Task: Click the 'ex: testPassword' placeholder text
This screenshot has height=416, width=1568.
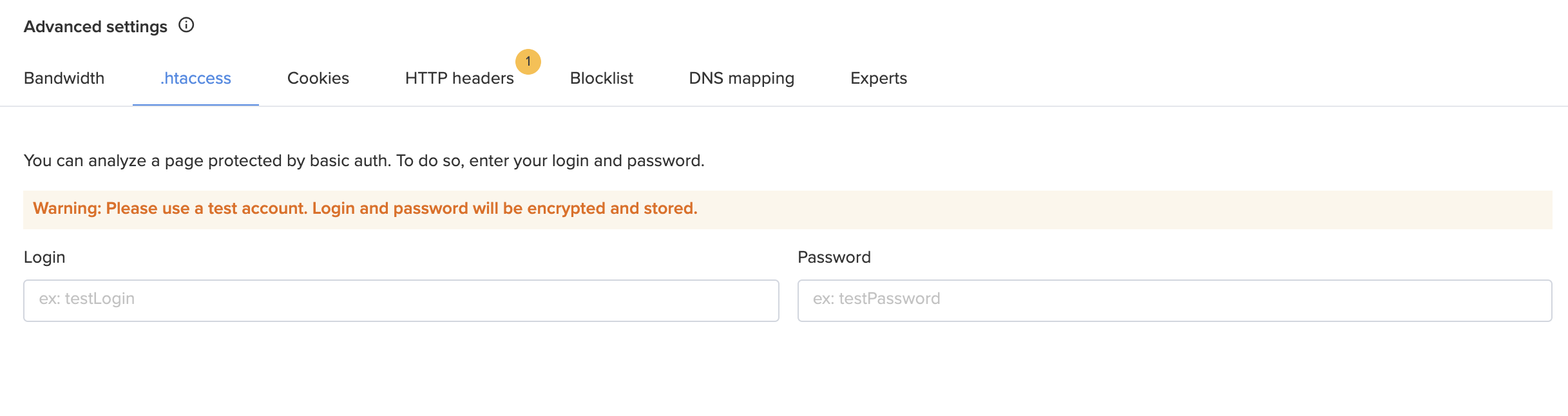Action: tap(877, 299)
